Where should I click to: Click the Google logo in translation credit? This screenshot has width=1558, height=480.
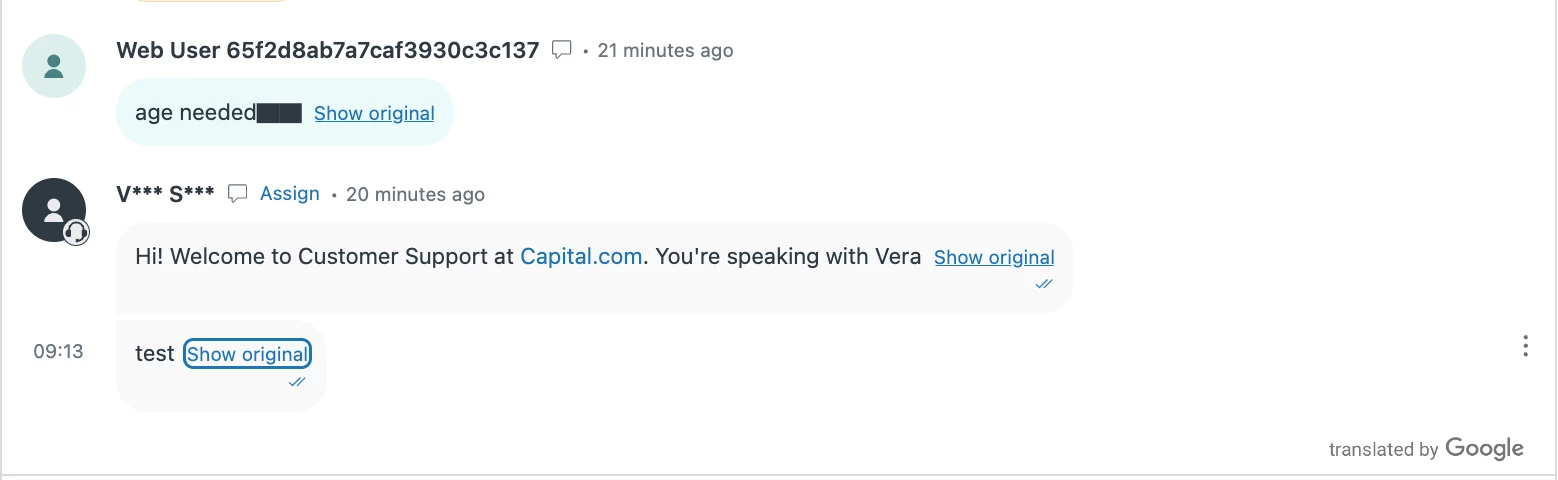click(1484, 449)
